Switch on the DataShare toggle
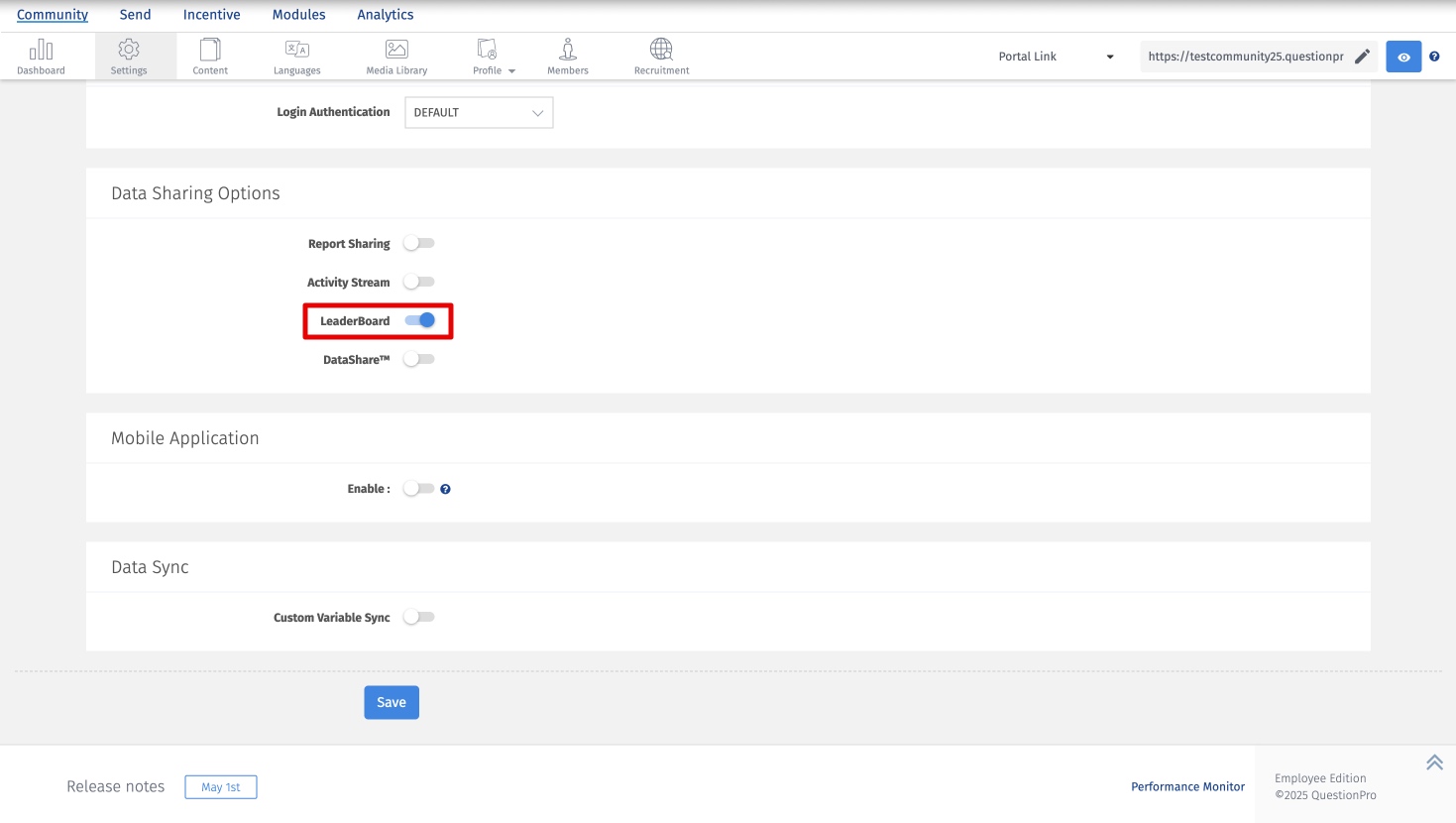1456x823 pixels. tap(419, 359)
